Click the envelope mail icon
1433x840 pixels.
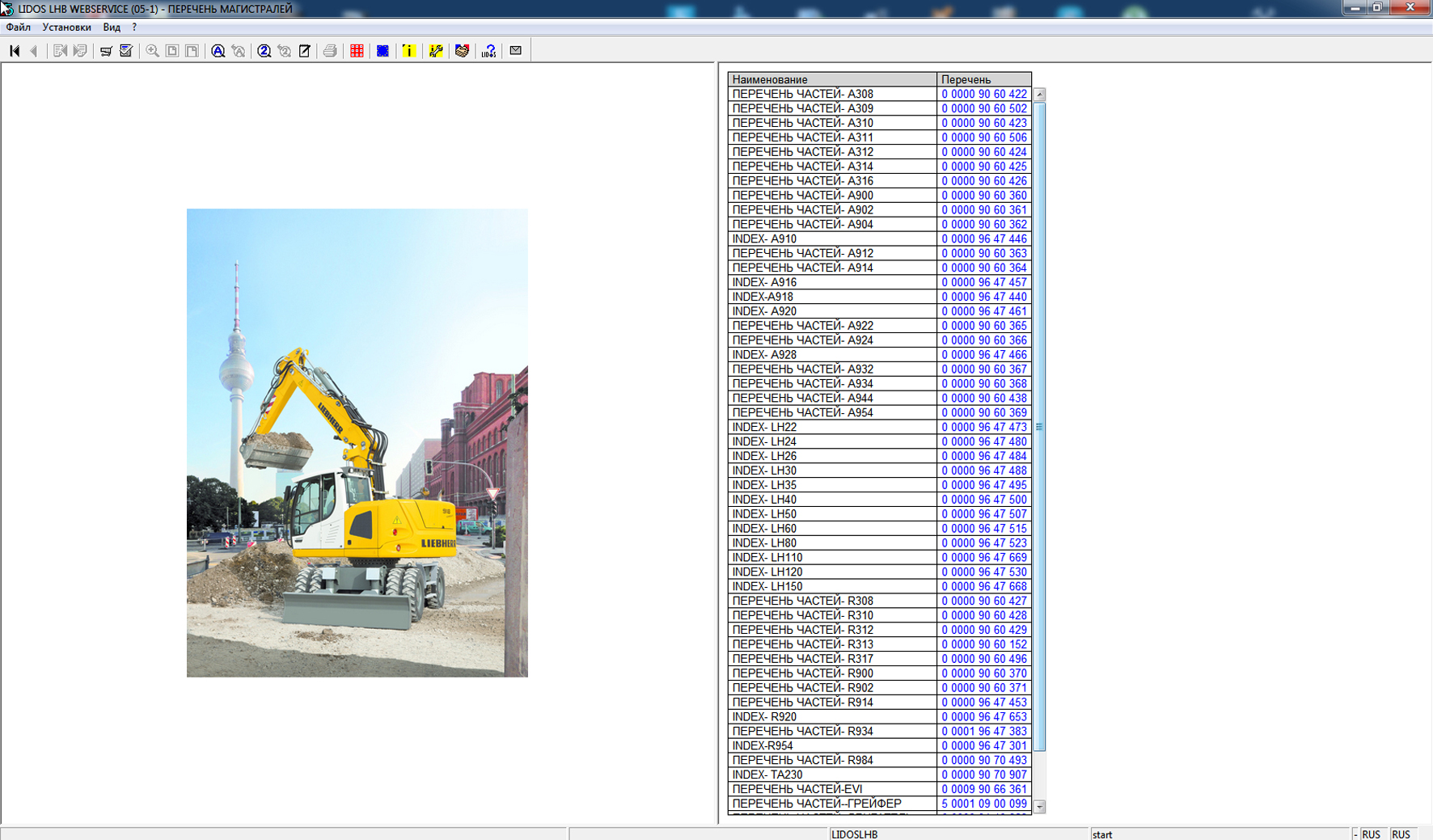pyautogui.click(x=515, y=51)
